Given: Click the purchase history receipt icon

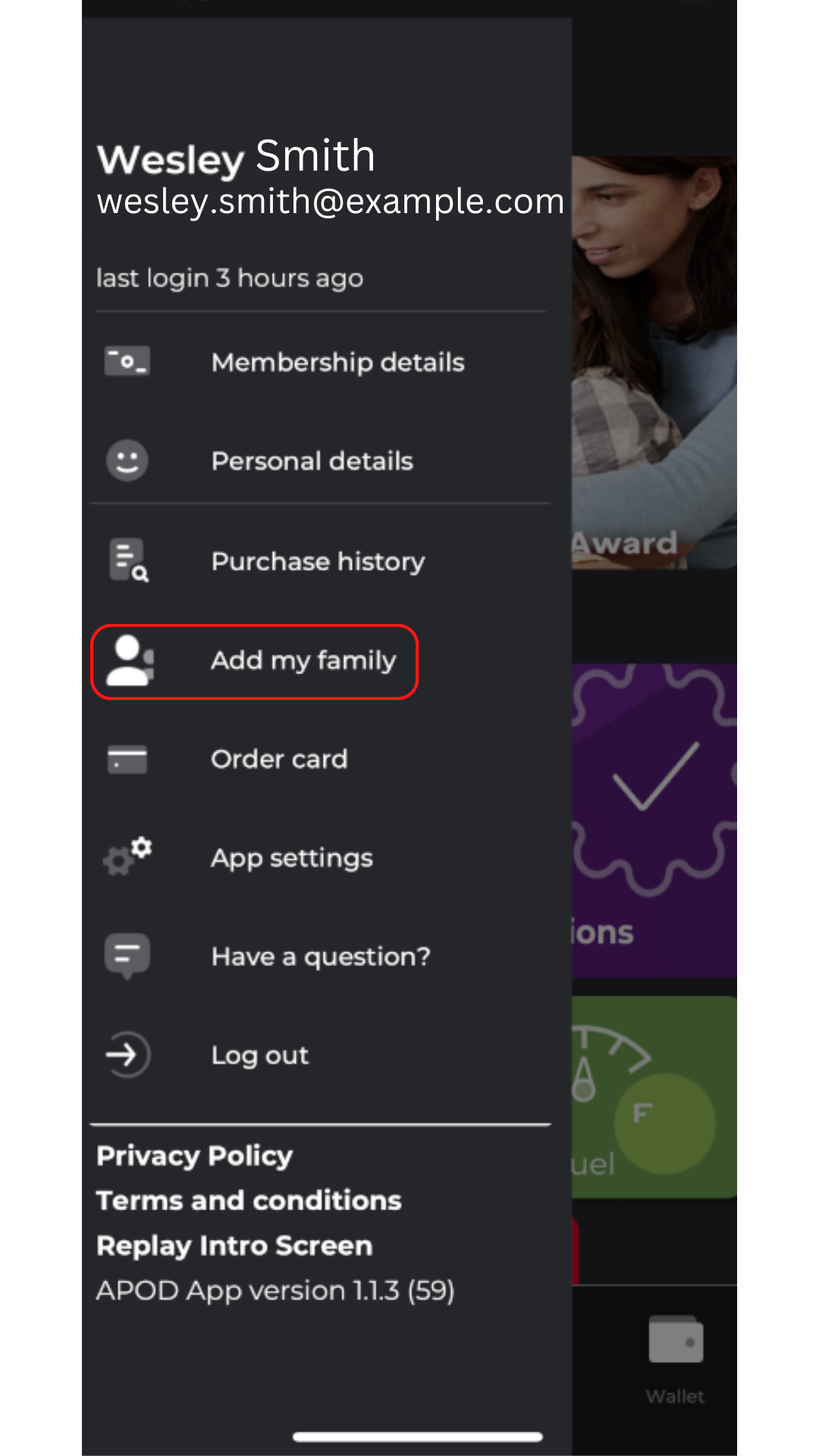Looking at the screenshot, I should pos(128,560).
